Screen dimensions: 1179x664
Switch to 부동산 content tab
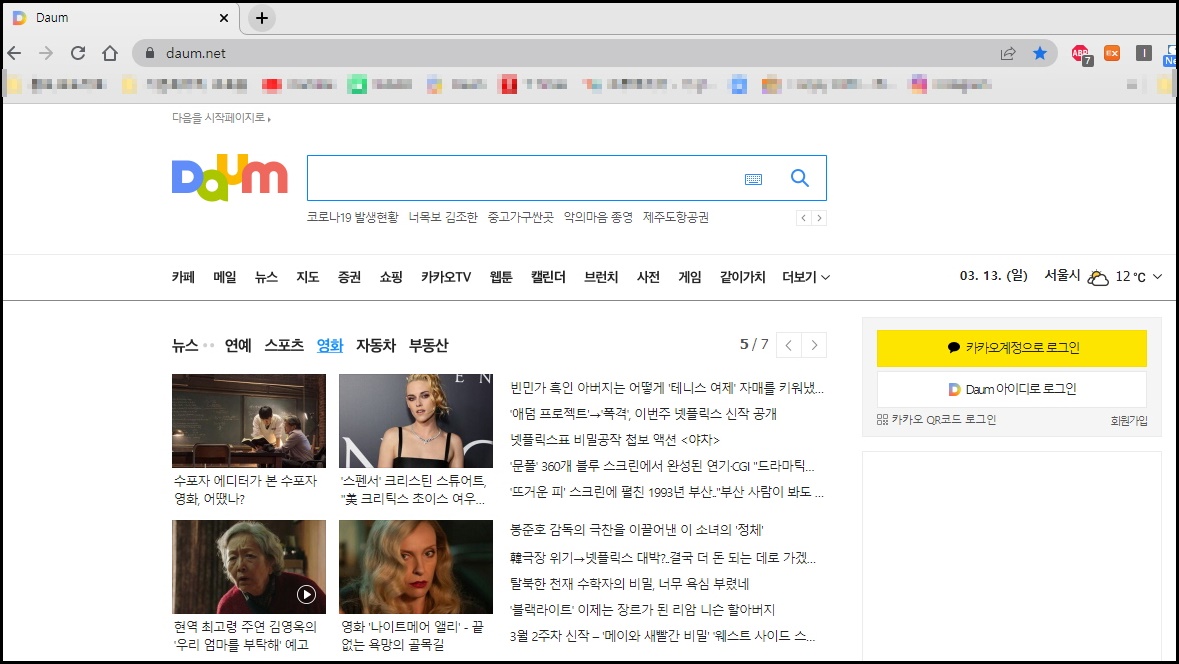pos(429,345)
